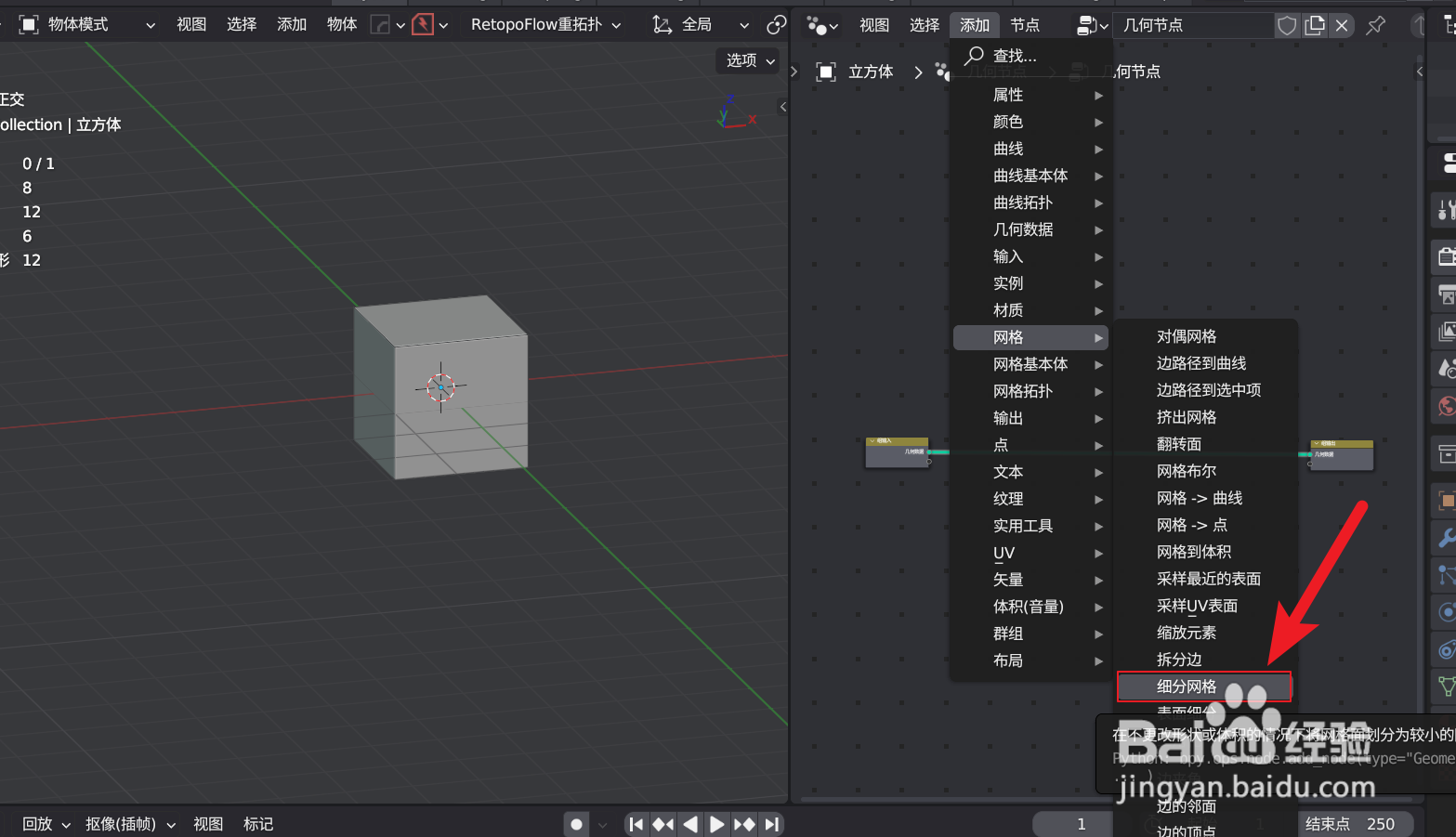Jump to the start frame
This screenshot has height=837, width=1456.
[636, 824]
